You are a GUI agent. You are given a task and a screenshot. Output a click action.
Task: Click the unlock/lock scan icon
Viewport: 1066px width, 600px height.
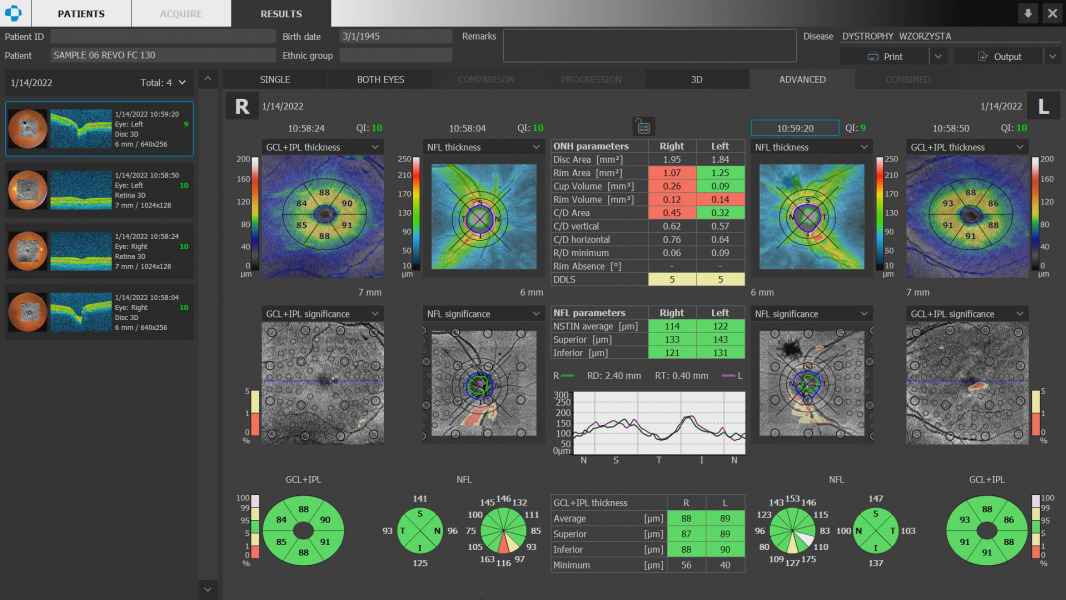643,126
